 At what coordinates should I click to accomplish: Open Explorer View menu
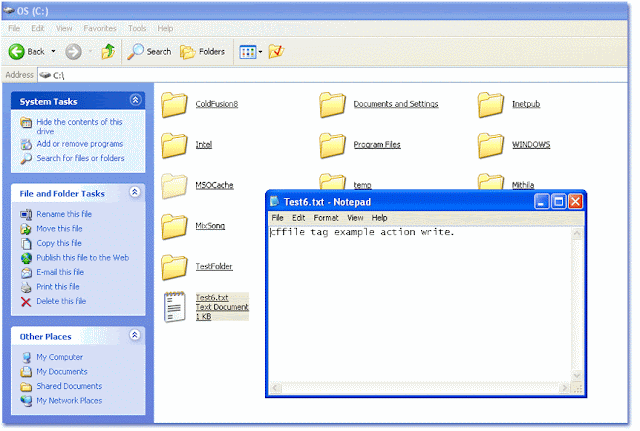[x=64, y=29]
